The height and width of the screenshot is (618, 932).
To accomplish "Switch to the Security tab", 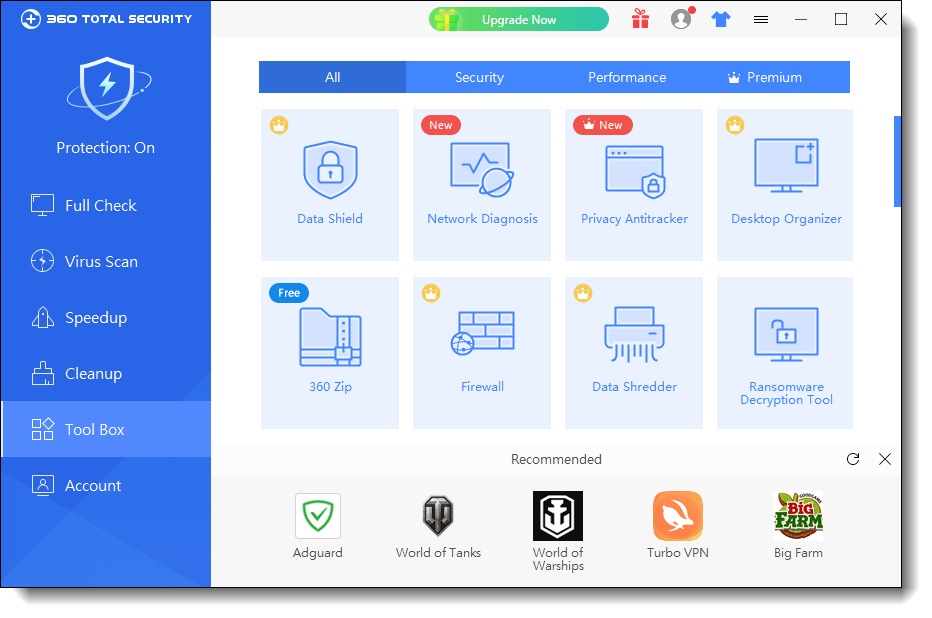I will click(x=479, y=77).
